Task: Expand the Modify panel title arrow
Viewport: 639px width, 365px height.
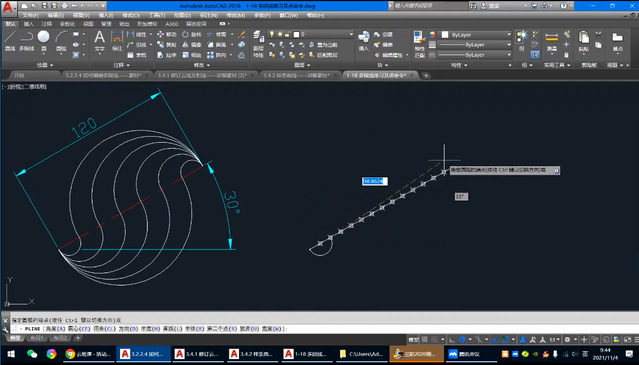Action: pos(209,65)
